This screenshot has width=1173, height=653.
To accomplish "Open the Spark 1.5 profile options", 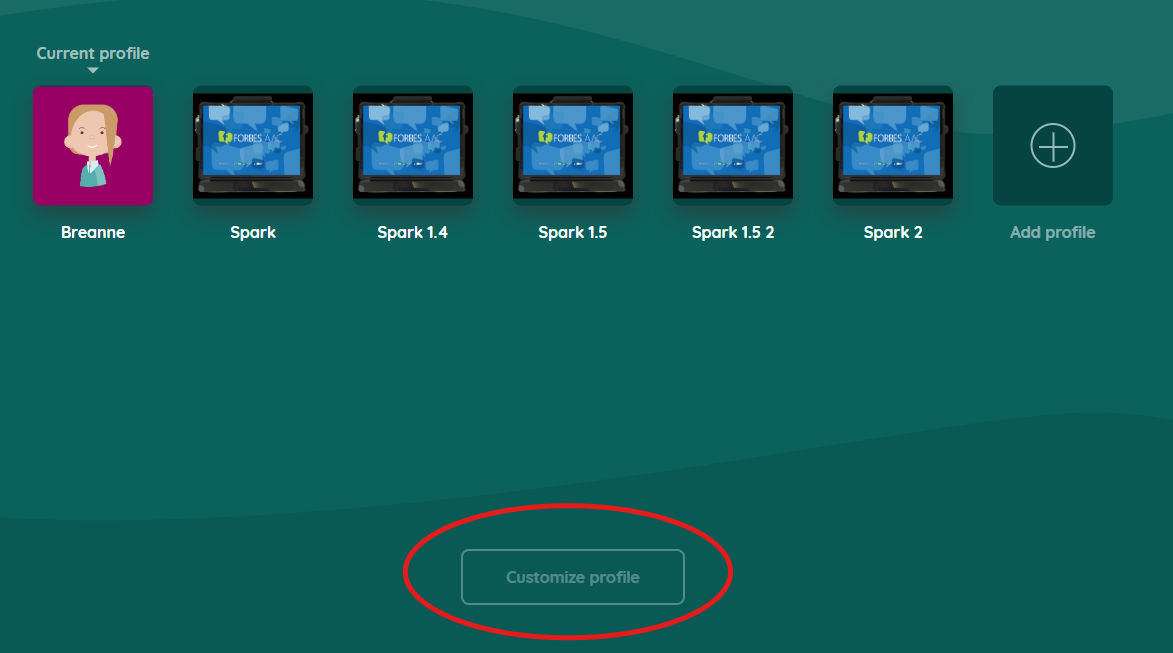I will pos(573,145).
